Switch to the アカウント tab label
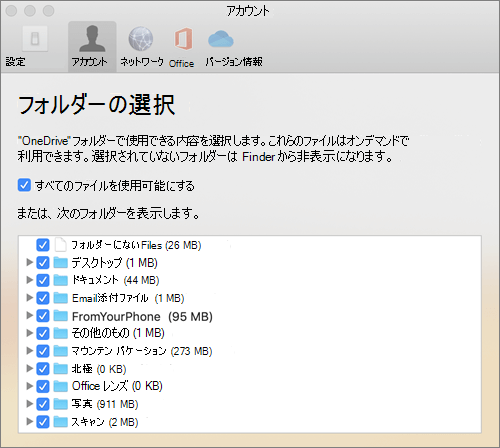 point(90,62)
